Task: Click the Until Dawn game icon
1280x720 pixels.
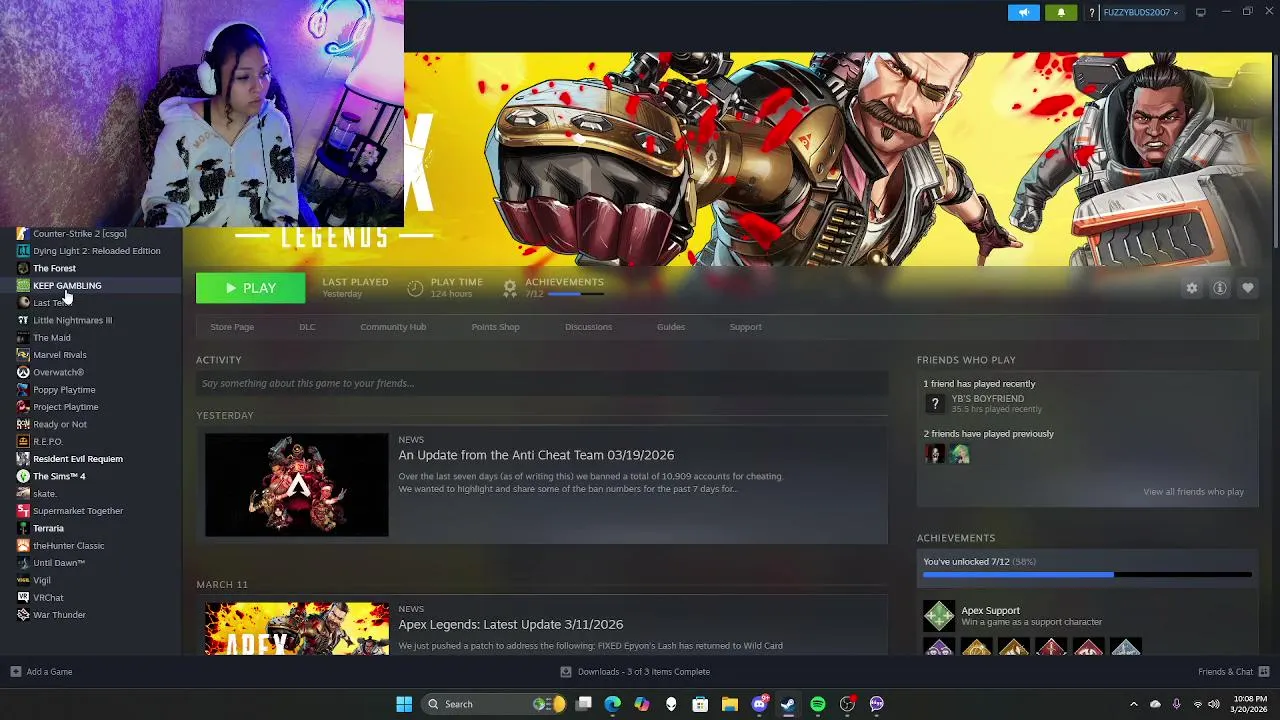Action: [x=23, y=563]
